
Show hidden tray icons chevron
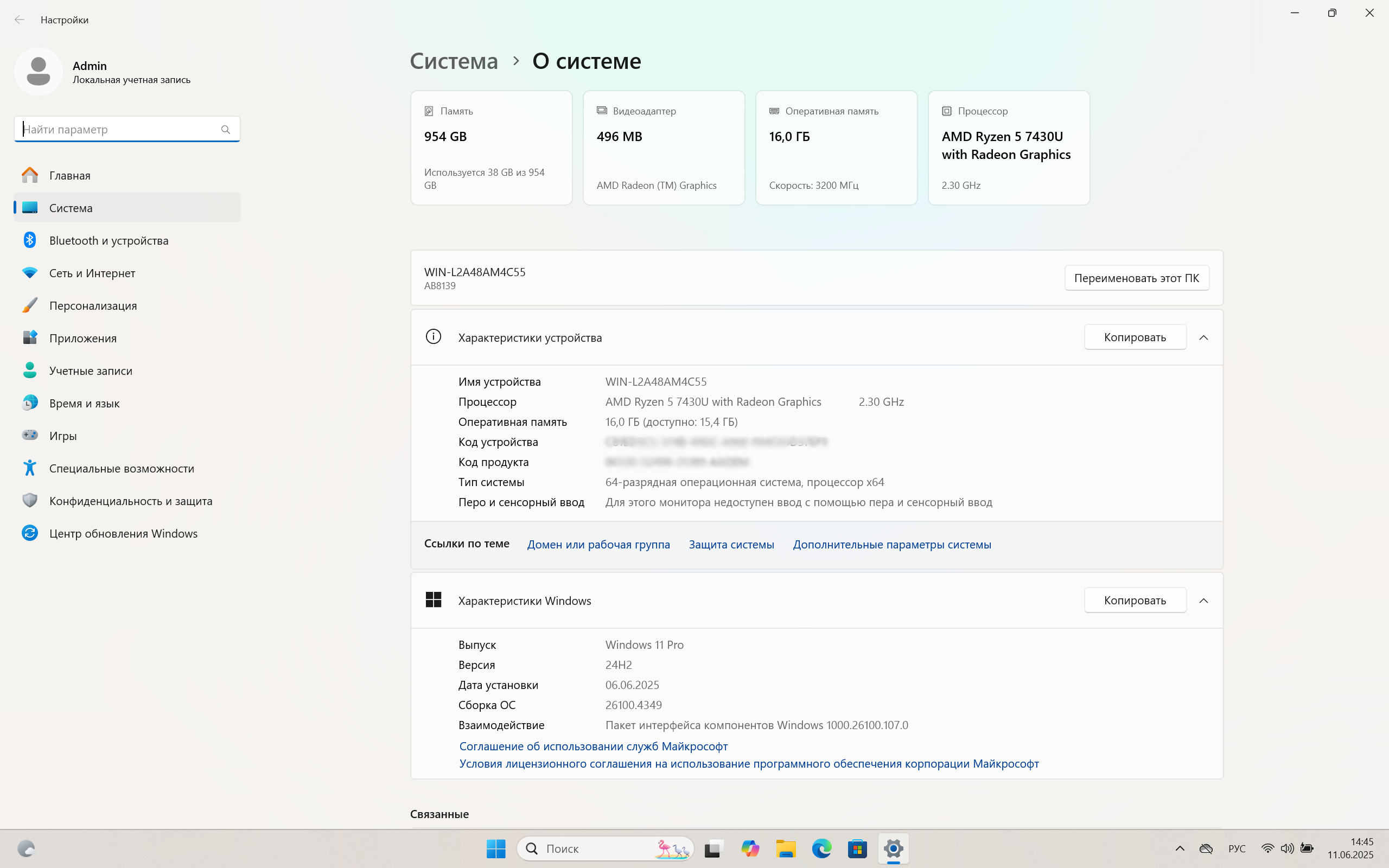pos(1180,848)
